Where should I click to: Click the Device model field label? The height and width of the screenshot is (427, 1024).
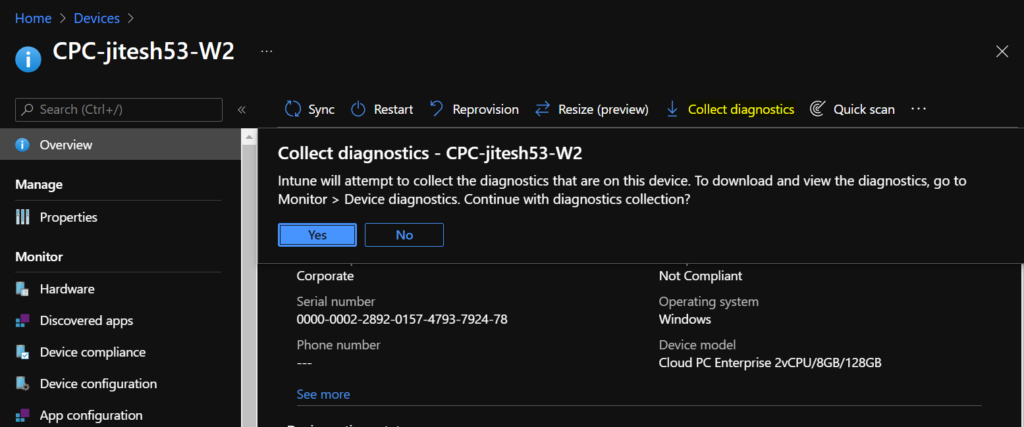tap(697, 345)
